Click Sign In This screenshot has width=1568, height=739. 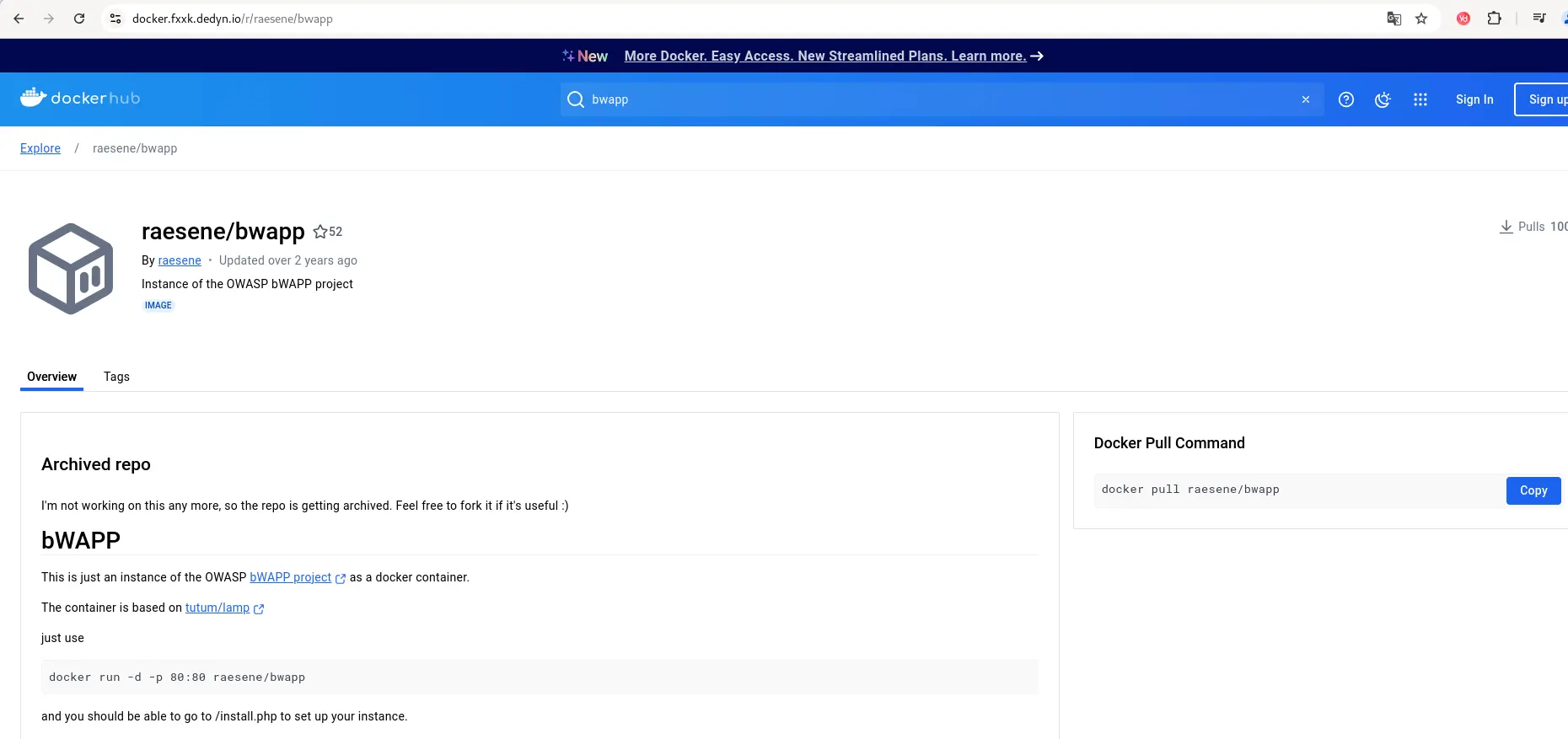tap(1474, 99)
